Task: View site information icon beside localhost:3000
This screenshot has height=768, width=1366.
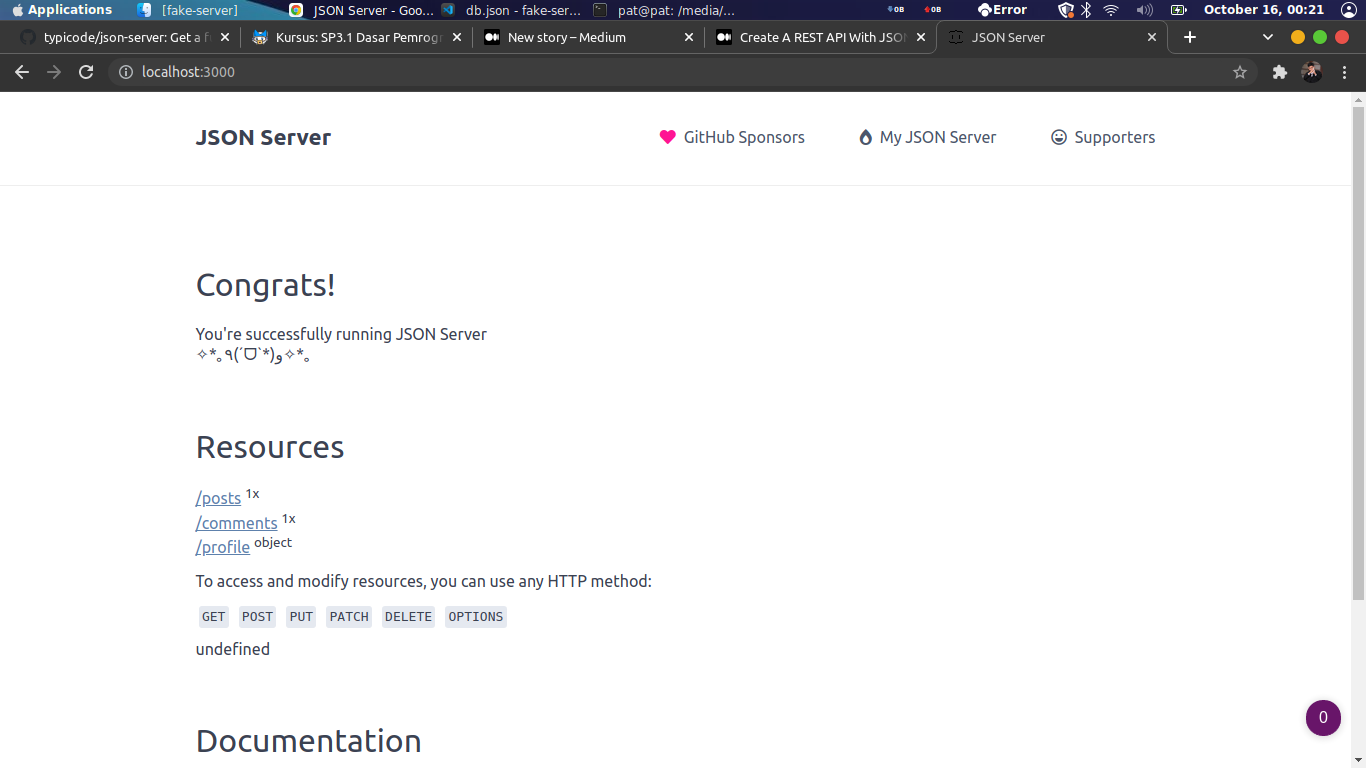Action: 126,72
